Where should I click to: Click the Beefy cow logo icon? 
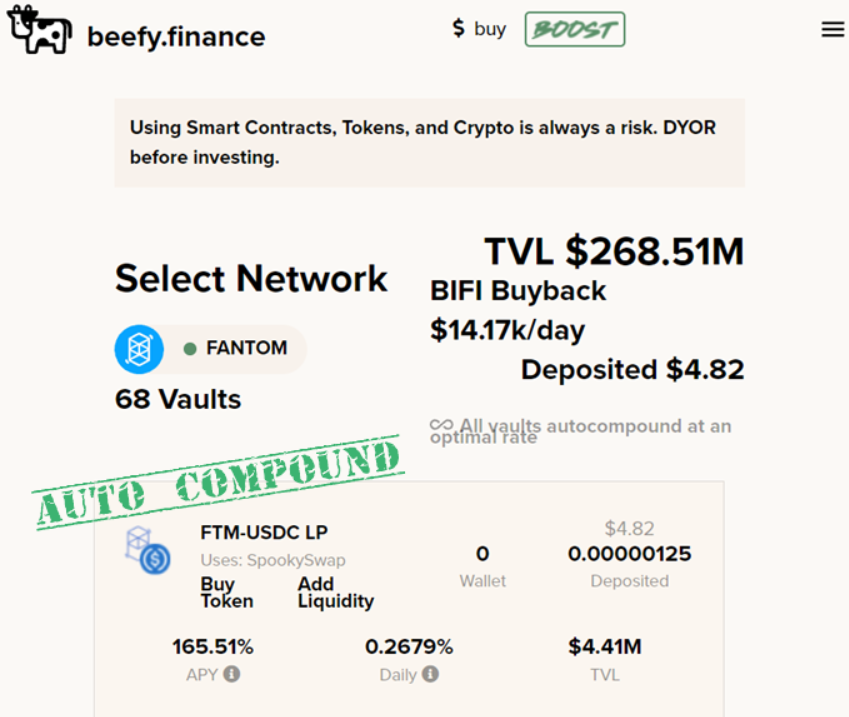coord(40,30)
